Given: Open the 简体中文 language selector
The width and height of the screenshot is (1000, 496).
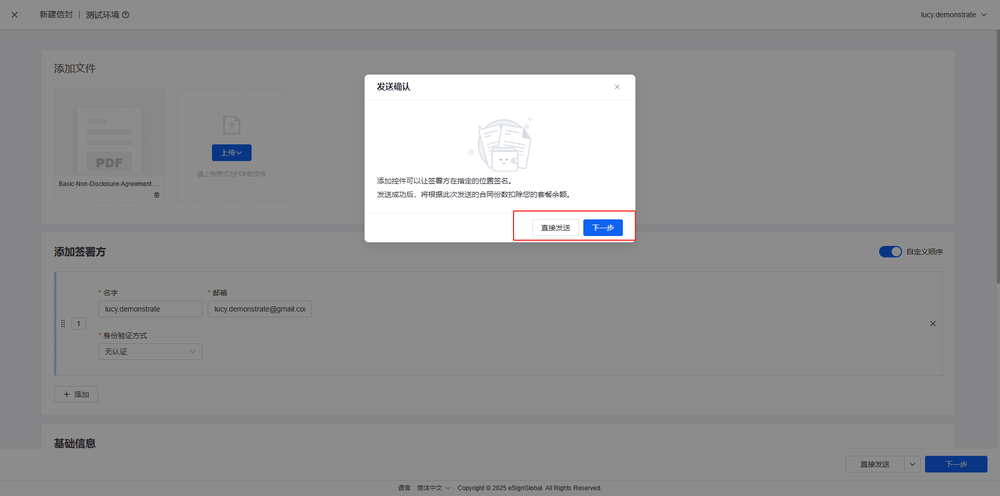Looking at the screenshot, I should (434, 488).
